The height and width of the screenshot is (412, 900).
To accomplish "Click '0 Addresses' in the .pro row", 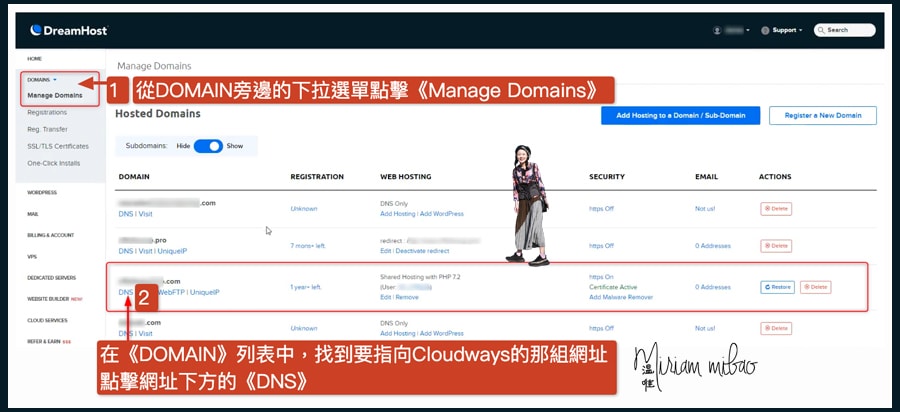I will coord(713,246).
